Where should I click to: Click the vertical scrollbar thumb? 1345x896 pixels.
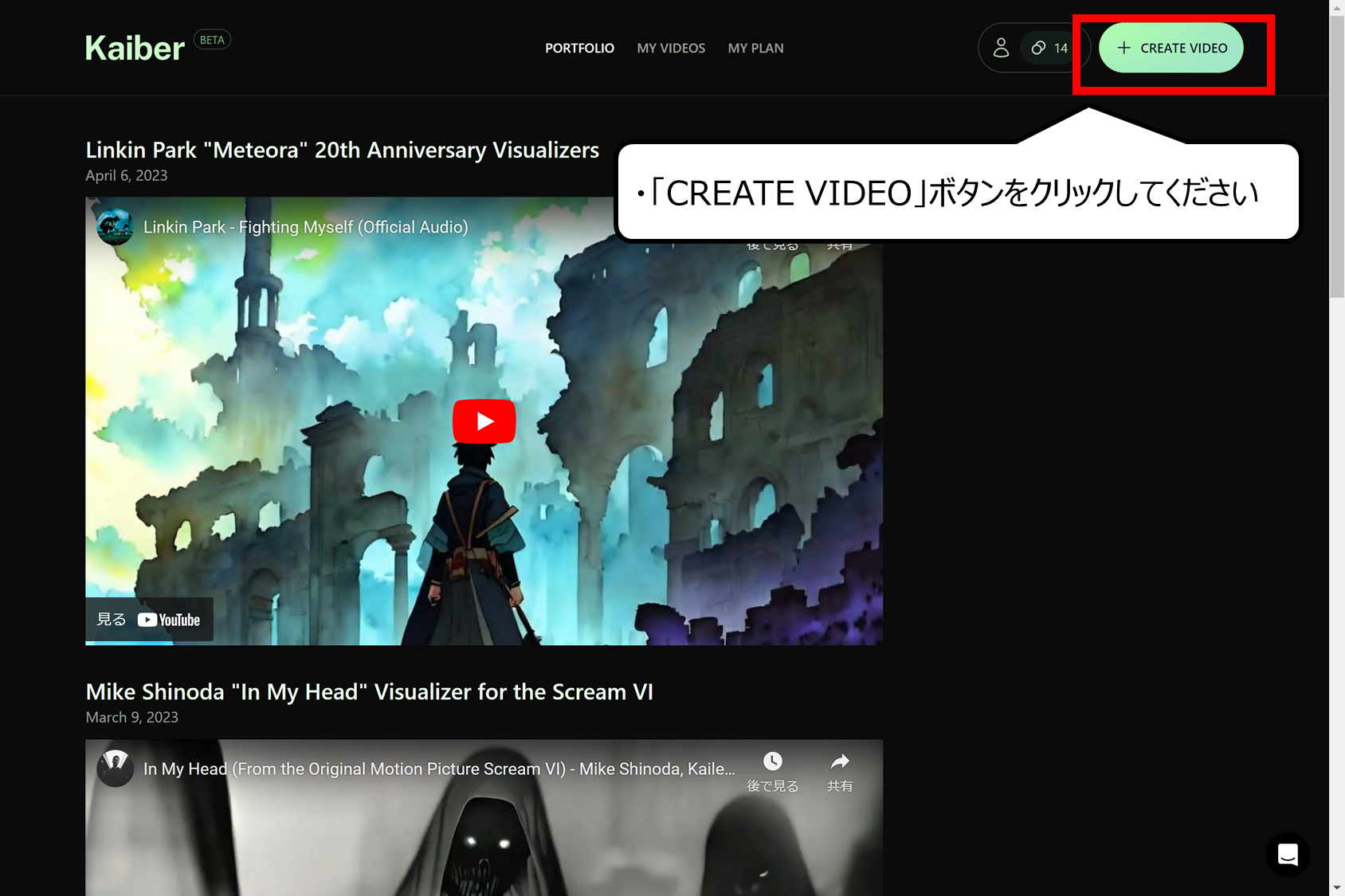1337,156
